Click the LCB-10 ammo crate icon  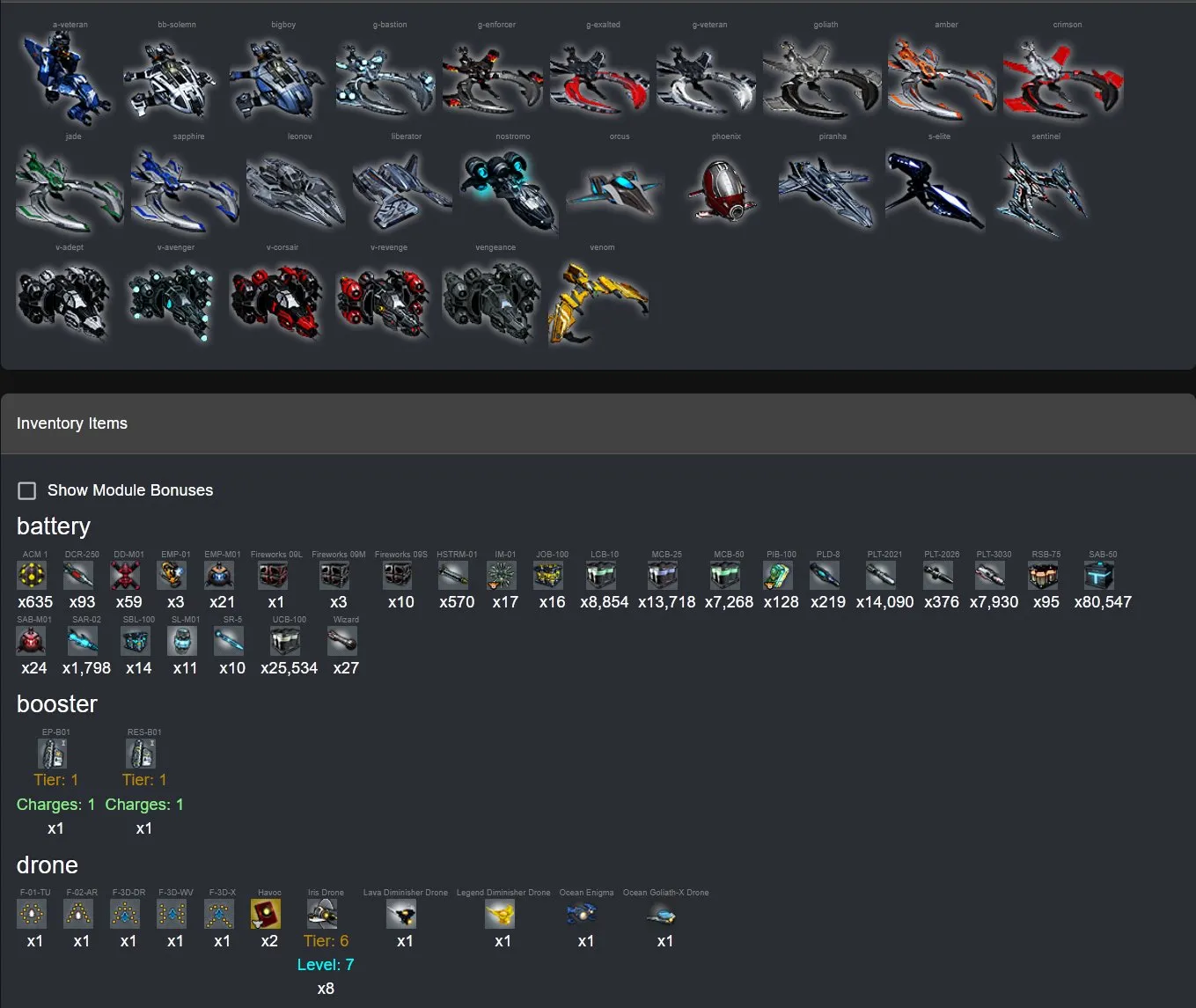click(x=602, y=576)
